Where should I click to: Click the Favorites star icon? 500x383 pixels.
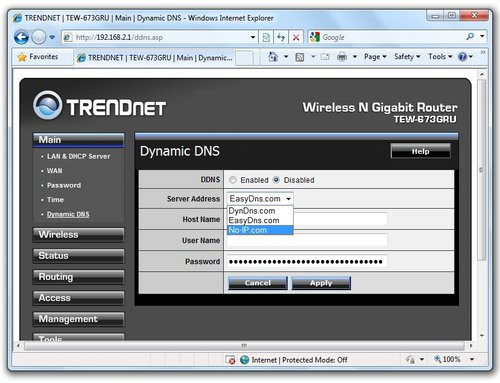tap(22, 57)
